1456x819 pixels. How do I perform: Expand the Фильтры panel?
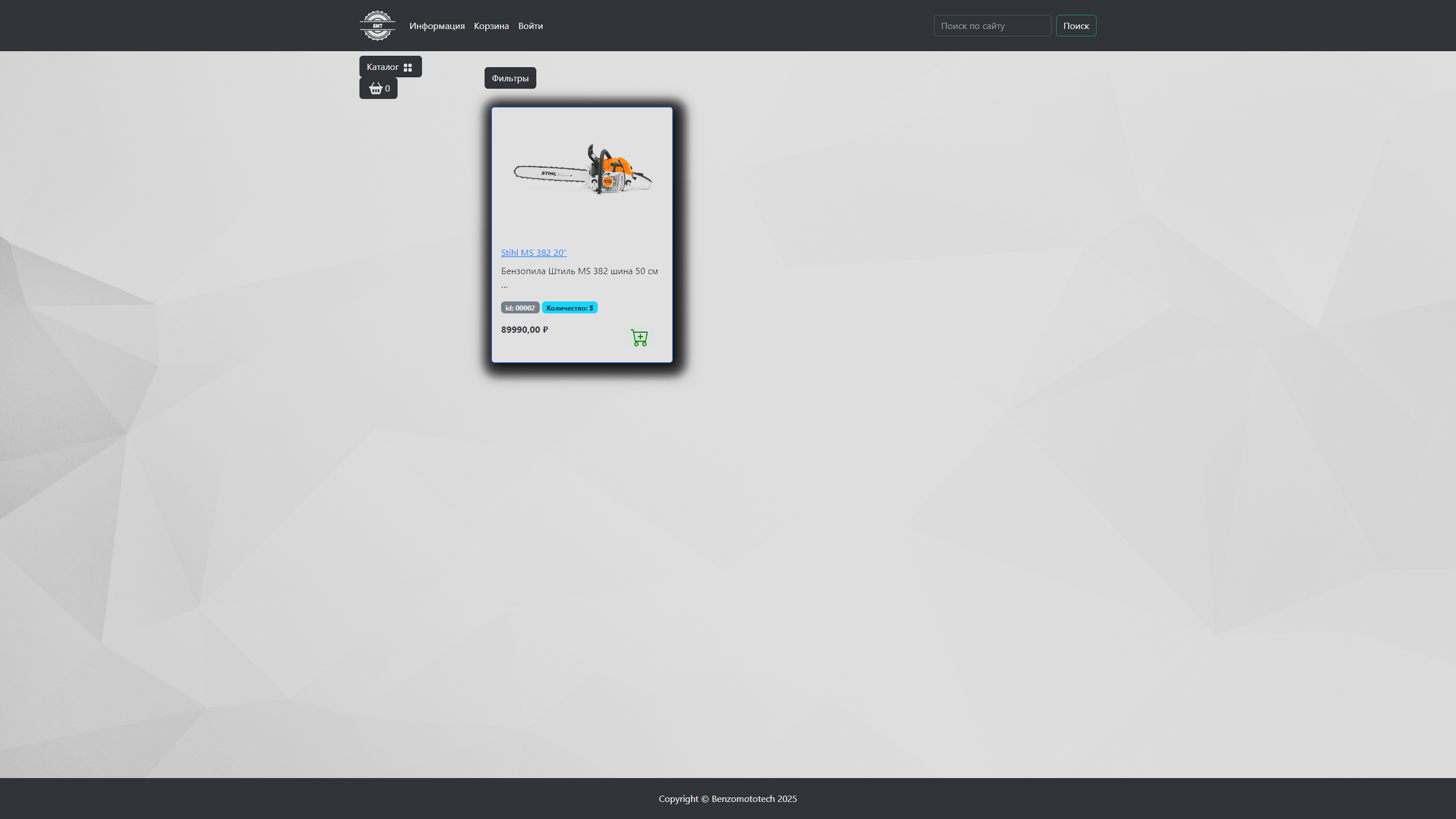tap(510, 78)
